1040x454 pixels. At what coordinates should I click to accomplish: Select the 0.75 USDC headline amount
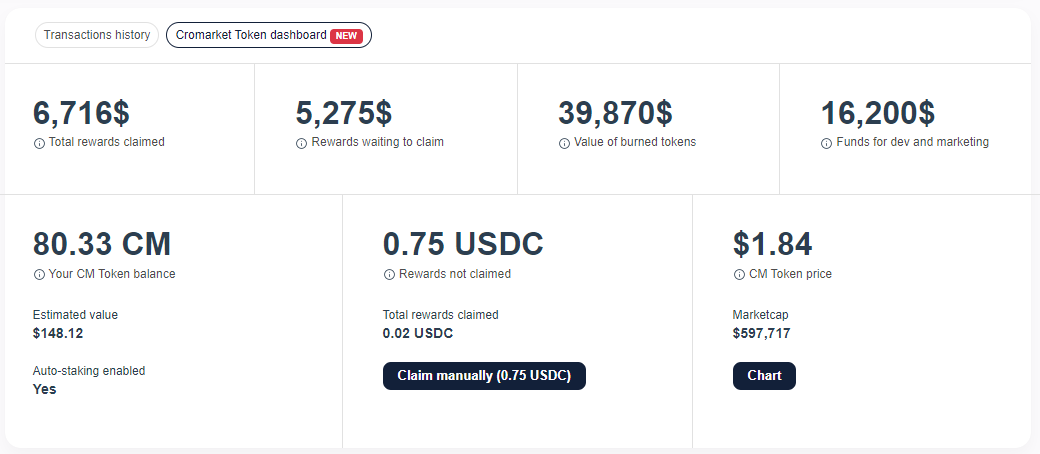[x=463, y=244]
